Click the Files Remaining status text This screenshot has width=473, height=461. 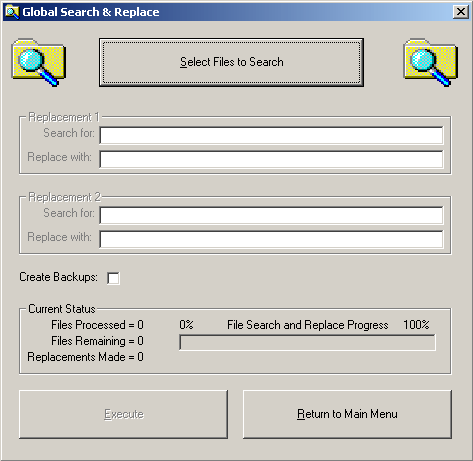pyautogui.click(x=97, y=341)
